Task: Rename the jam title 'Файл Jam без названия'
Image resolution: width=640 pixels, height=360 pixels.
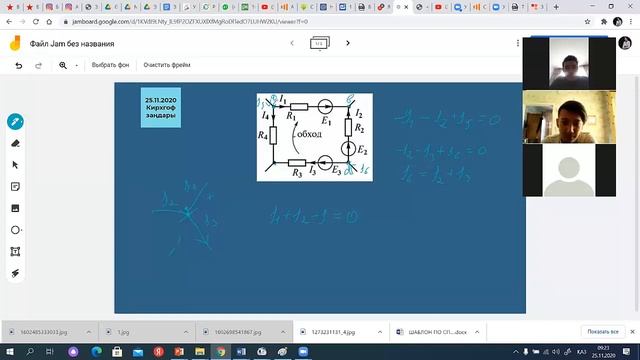Action: tap(72, 44)
